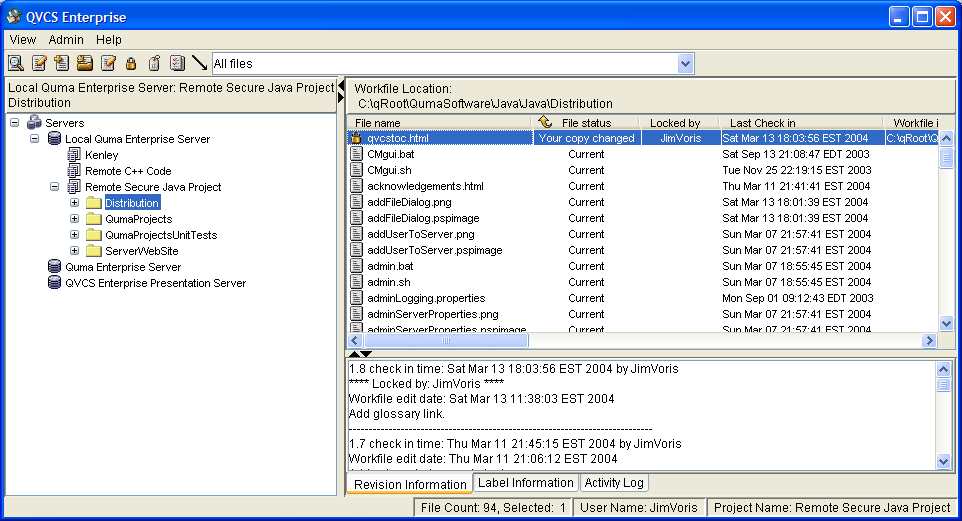Sort by the File status column header
The height and width of the screenshot is (521, 962).
coord(587,123)
